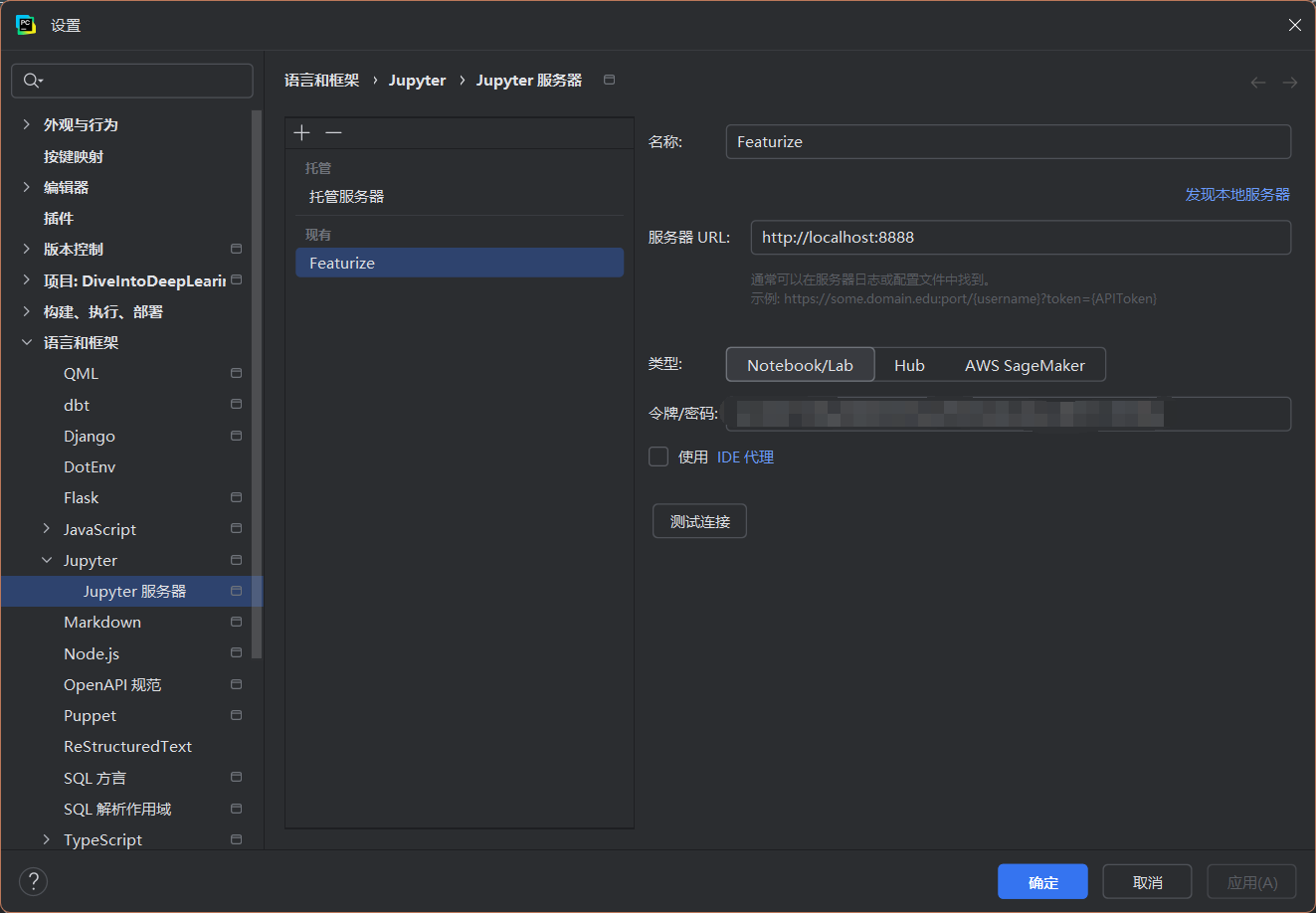
Task: Click project-level icon on Flask row
Action: click(236, 497)
